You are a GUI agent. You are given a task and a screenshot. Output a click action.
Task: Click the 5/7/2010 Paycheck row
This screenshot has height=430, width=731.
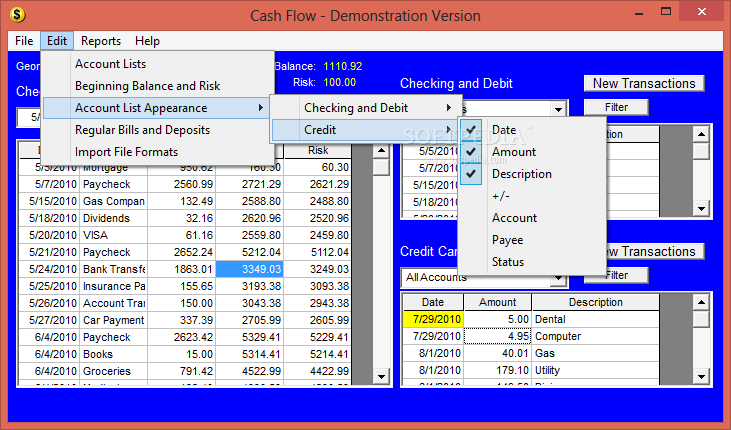[185, 184]
